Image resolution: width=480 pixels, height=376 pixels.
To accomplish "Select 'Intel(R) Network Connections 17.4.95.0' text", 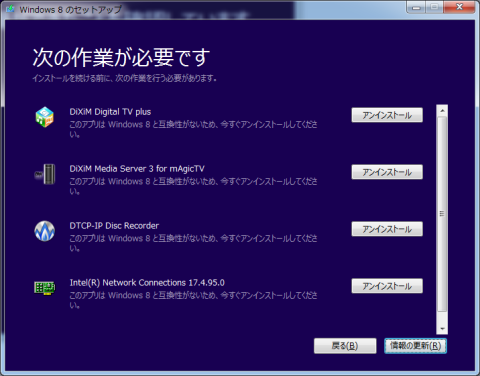I will click(x=147, y=283).
